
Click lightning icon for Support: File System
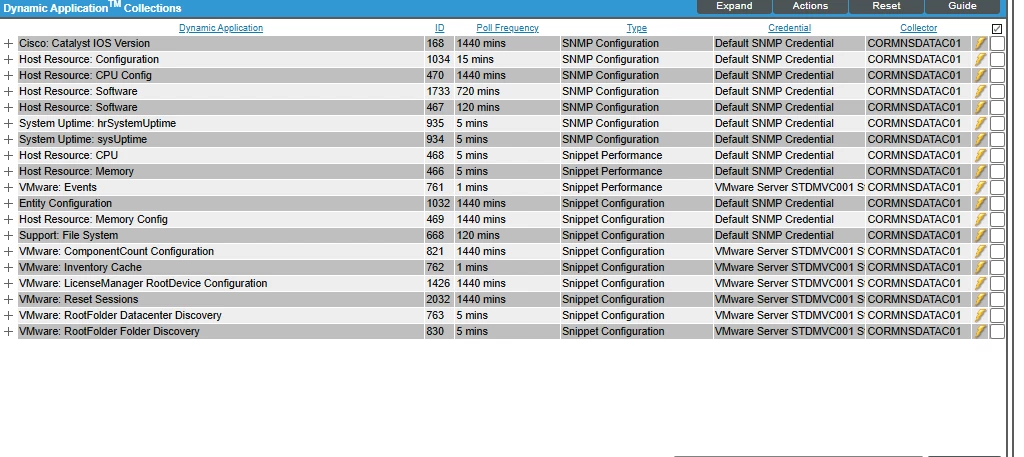pos(980,236)
